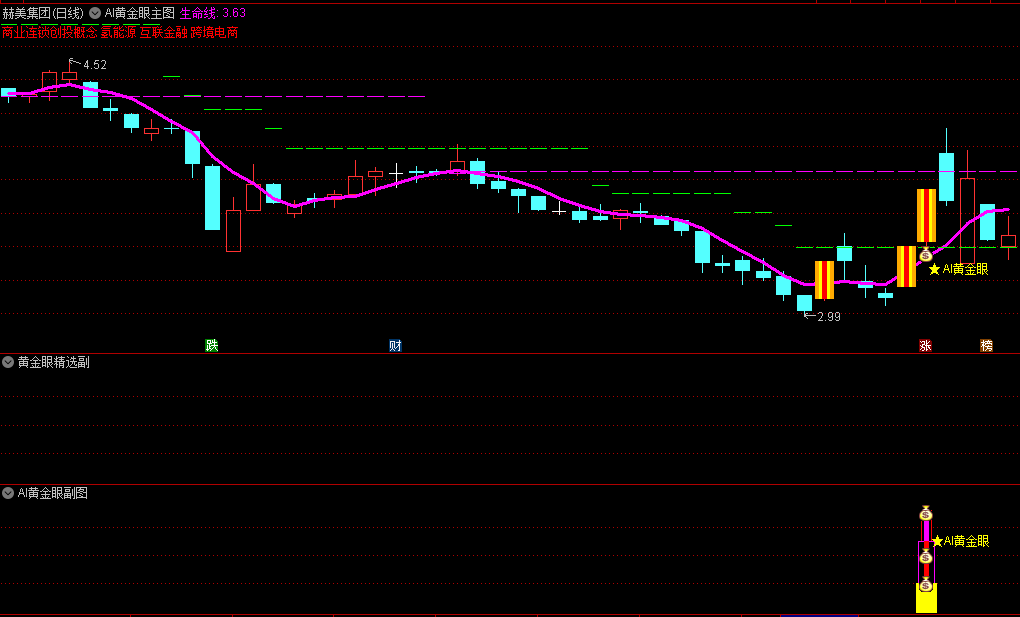This screenshot has height=617, width=1020.
Task: Open the 创投概念 concept tag
Action: tap(73, 33)
